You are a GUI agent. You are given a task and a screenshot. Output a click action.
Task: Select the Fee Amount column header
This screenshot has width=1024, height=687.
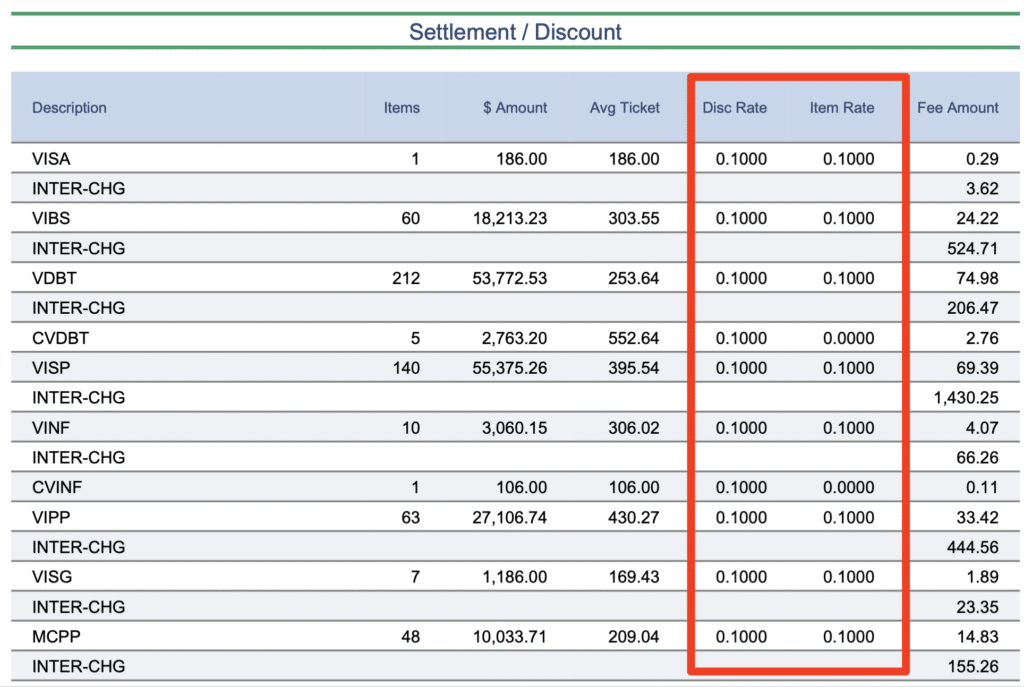coord(957,108)
